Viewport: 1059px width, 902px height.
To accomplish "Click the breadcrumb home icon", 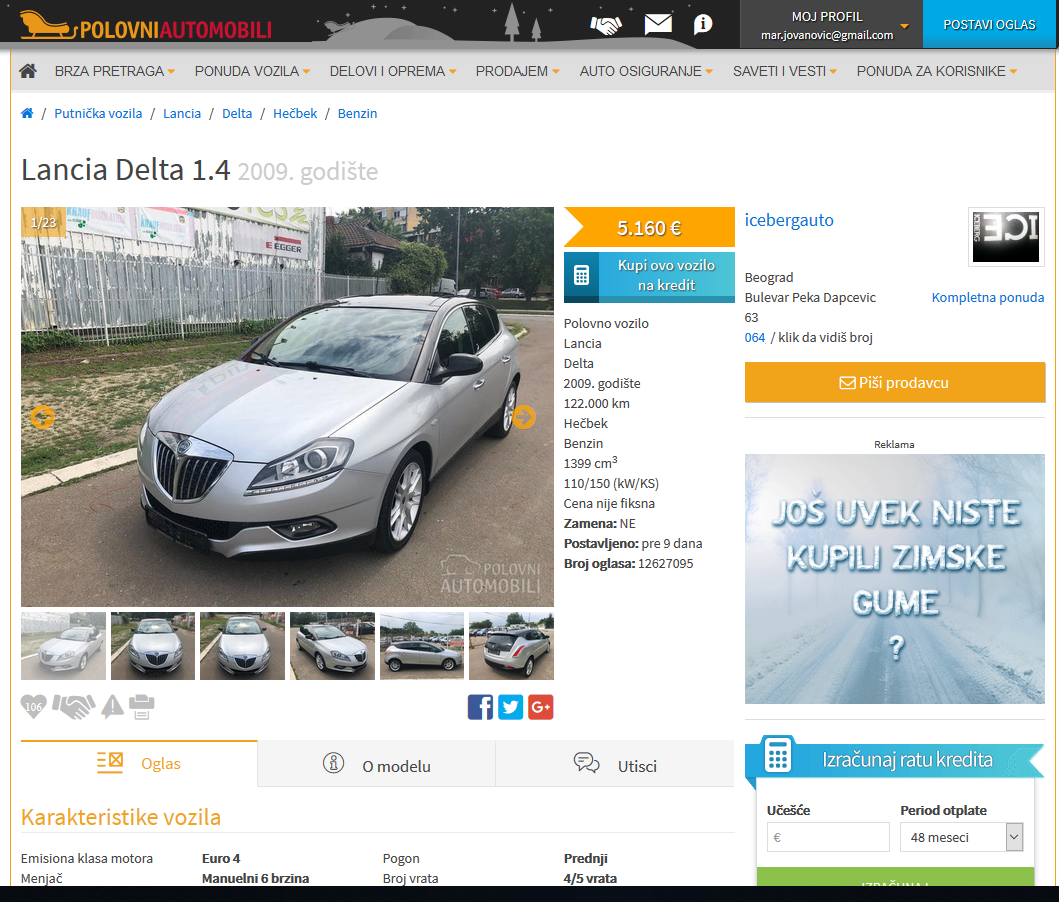I will (27, 113).
